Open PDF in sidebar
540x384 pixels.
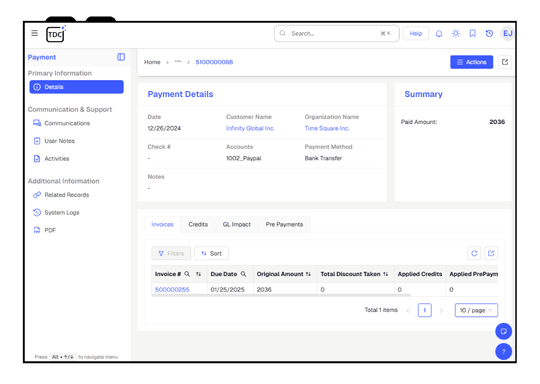point(45,230)
